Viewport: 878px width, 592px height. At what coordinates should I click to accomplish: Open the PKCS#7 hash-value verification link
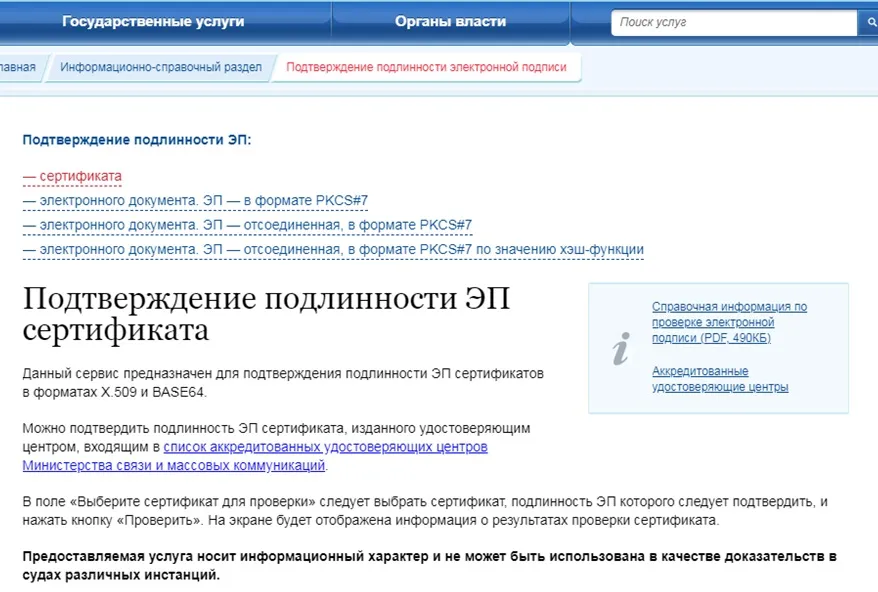click(332, 249)
